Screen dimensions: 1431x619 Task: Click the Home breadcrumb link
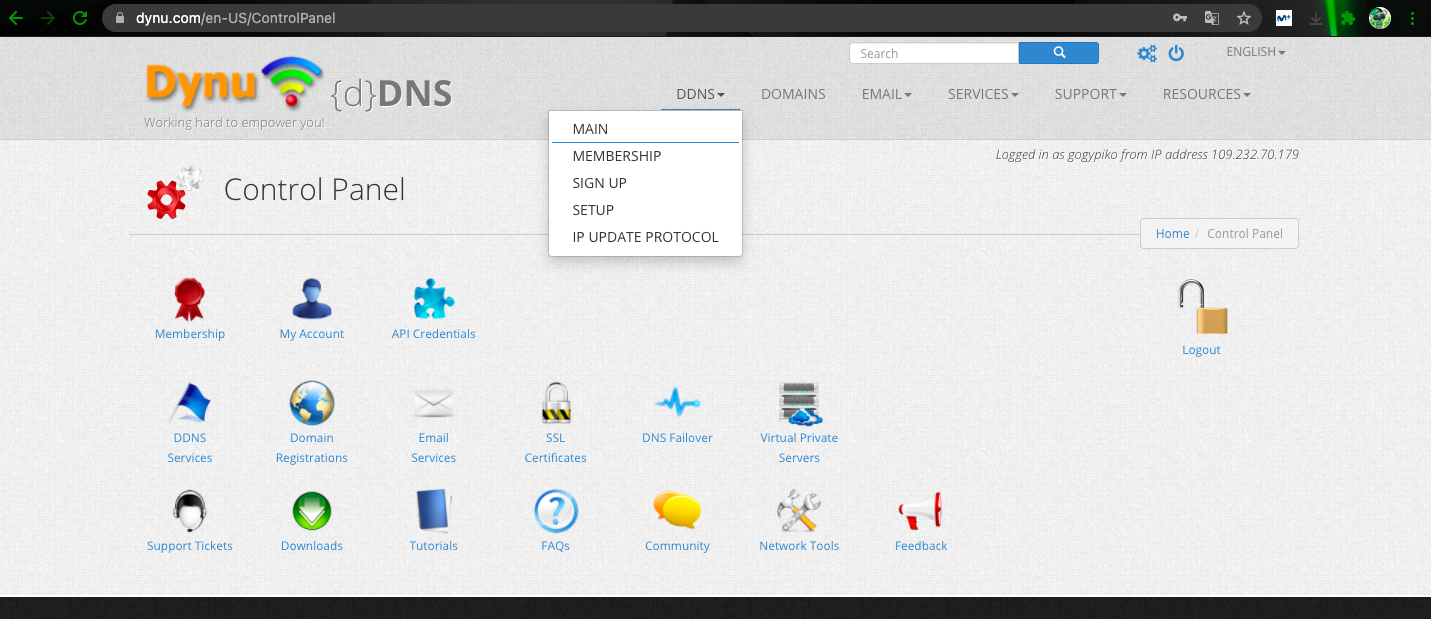pos(1172,233)
